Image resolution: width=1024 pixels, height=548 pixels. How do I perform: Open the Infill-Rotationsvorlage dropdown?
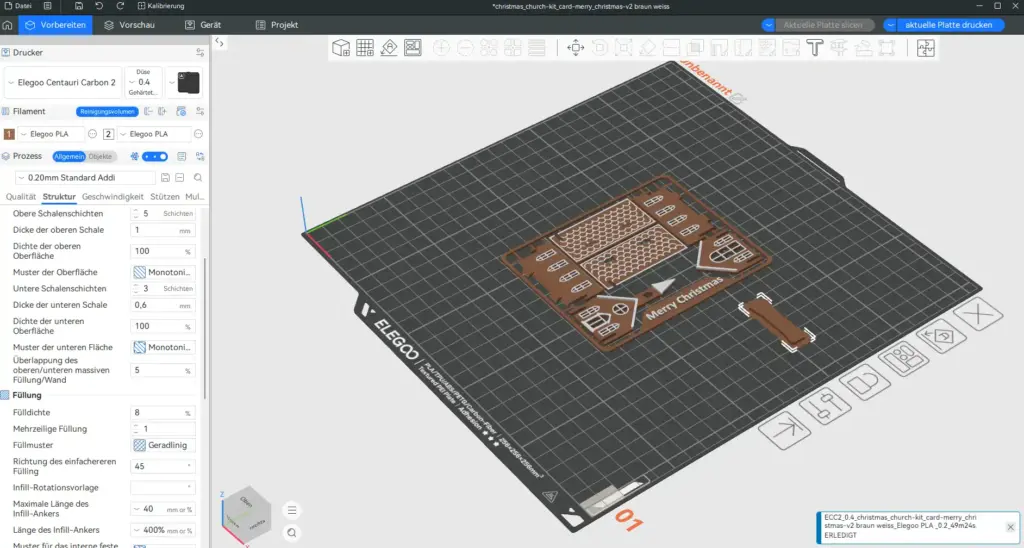163,487
